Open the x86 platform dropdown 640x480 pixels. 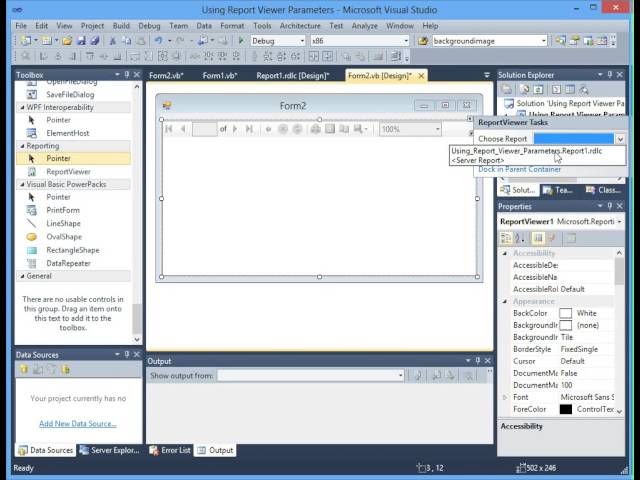[x=406, y=41]
